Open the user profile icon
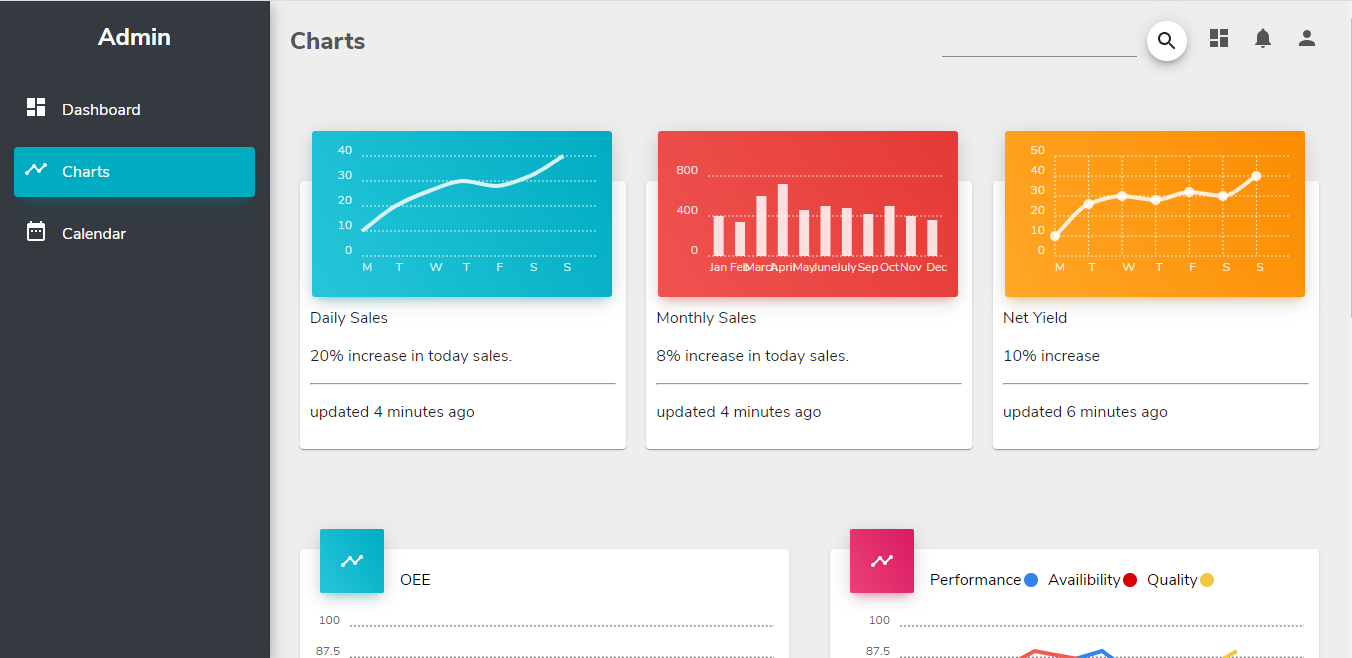 [1306, 38]
